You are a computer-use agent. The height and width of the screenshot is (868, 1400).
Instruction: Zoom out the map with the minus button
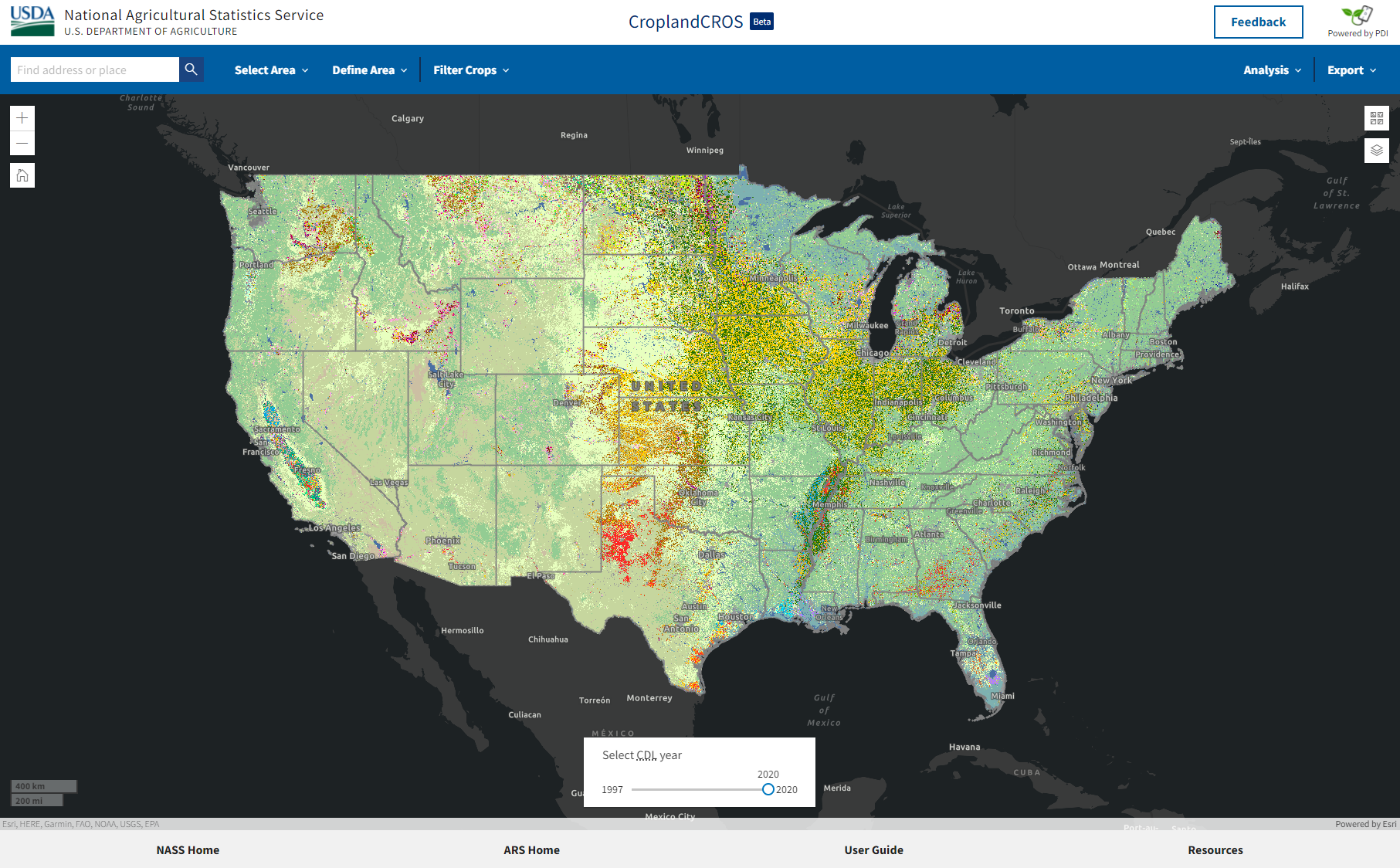pyautogui.click(x=22, y=143)
